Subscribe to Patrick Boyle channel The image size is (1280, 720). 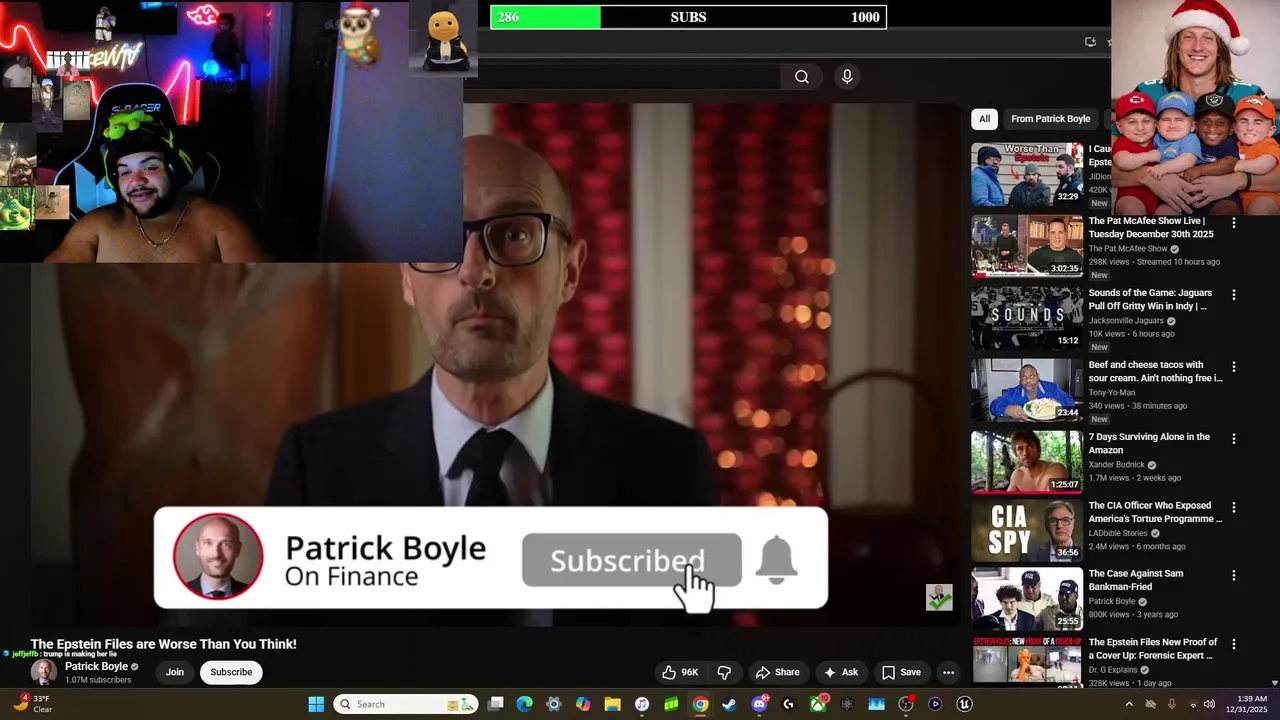coord(231,672)
